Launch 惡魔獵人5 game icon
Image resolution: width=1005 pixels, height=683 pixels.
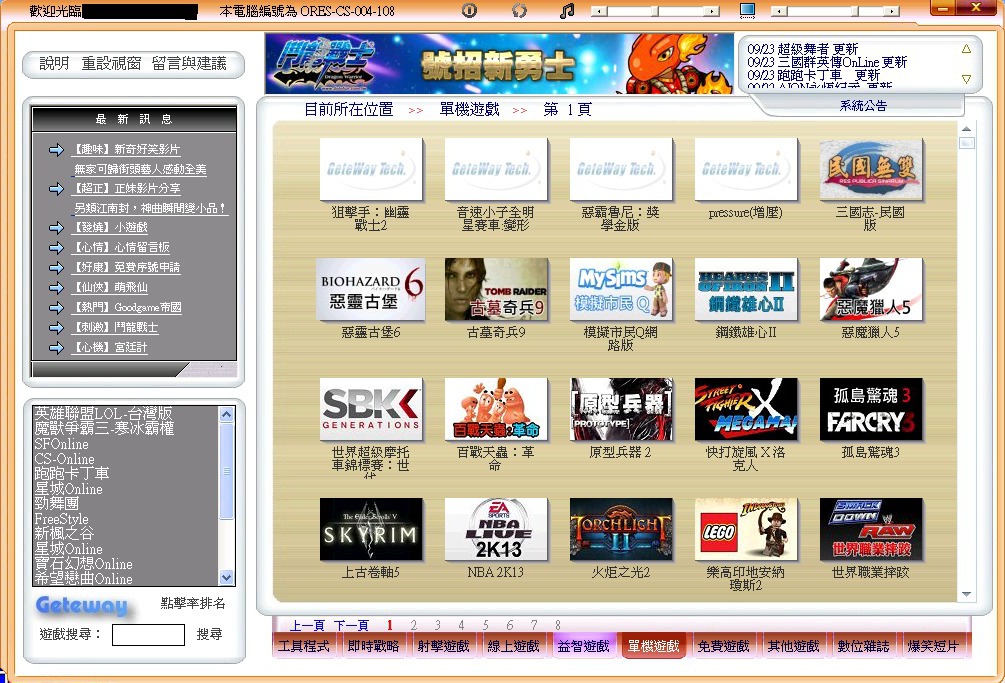[x=871, y=290]
